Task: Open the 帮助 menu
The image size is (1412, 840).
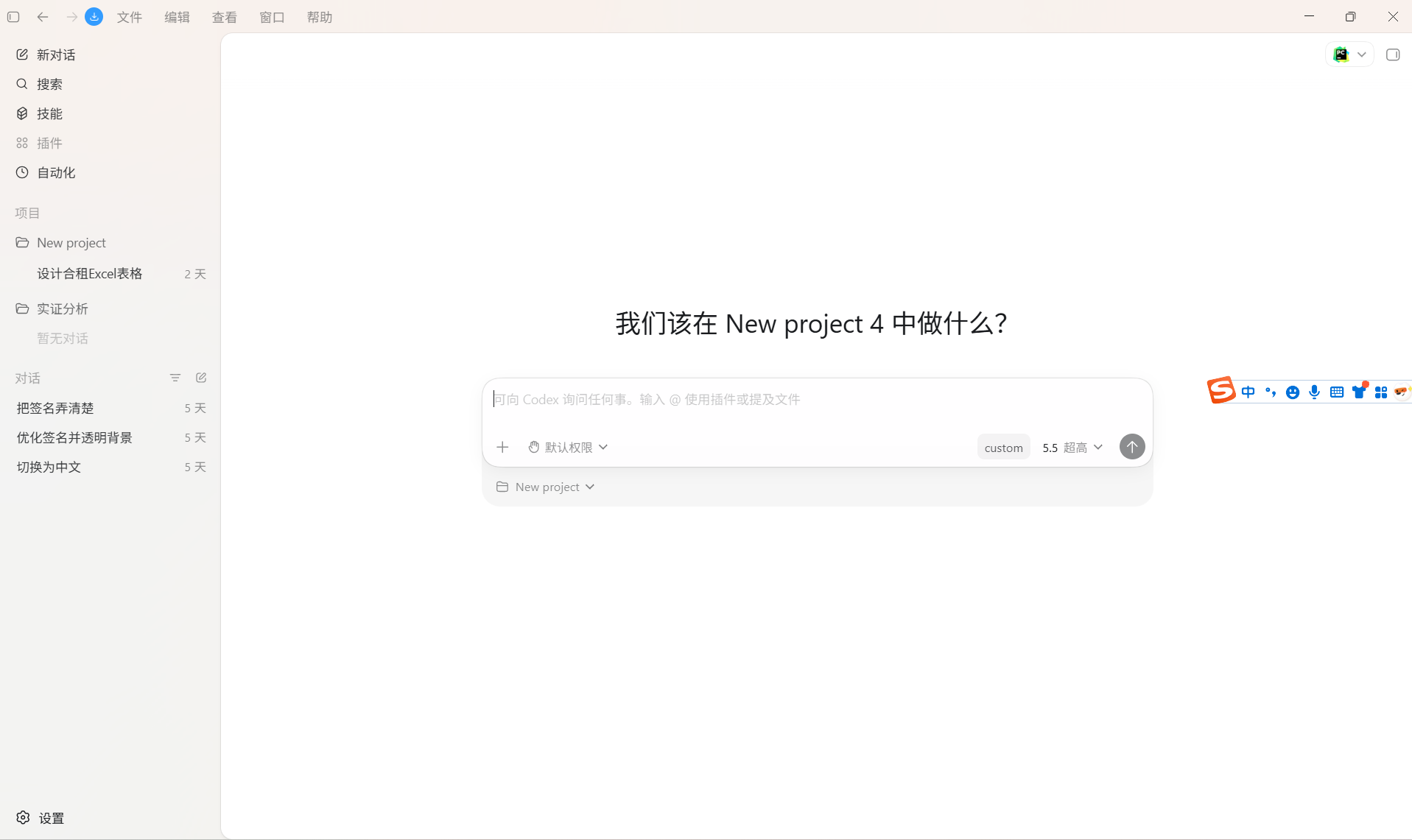Action: pyautogui.click(x=320, y=17)
